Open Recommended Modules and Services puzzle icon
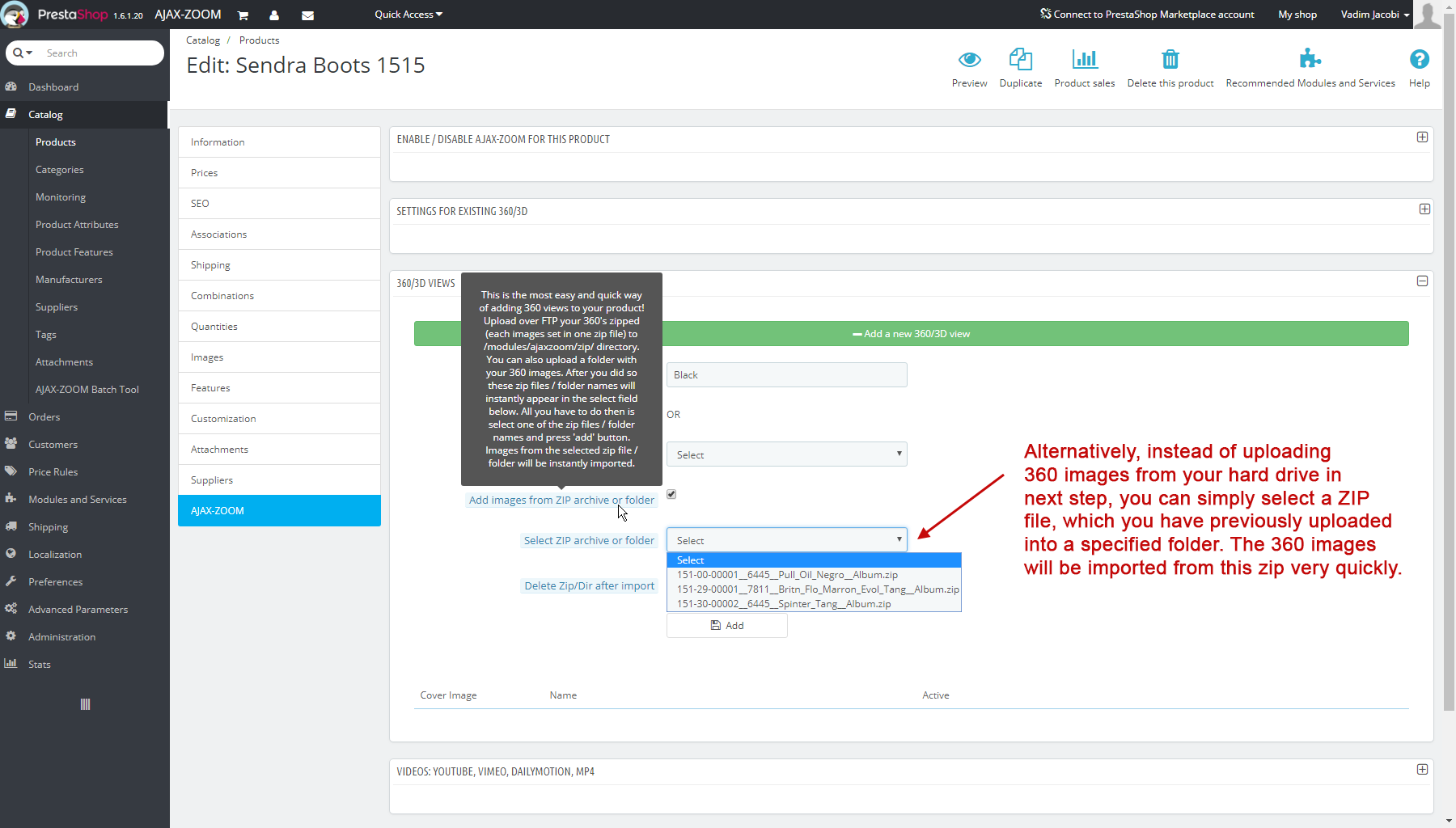The image size is (1456, 828). point(1310,59)
